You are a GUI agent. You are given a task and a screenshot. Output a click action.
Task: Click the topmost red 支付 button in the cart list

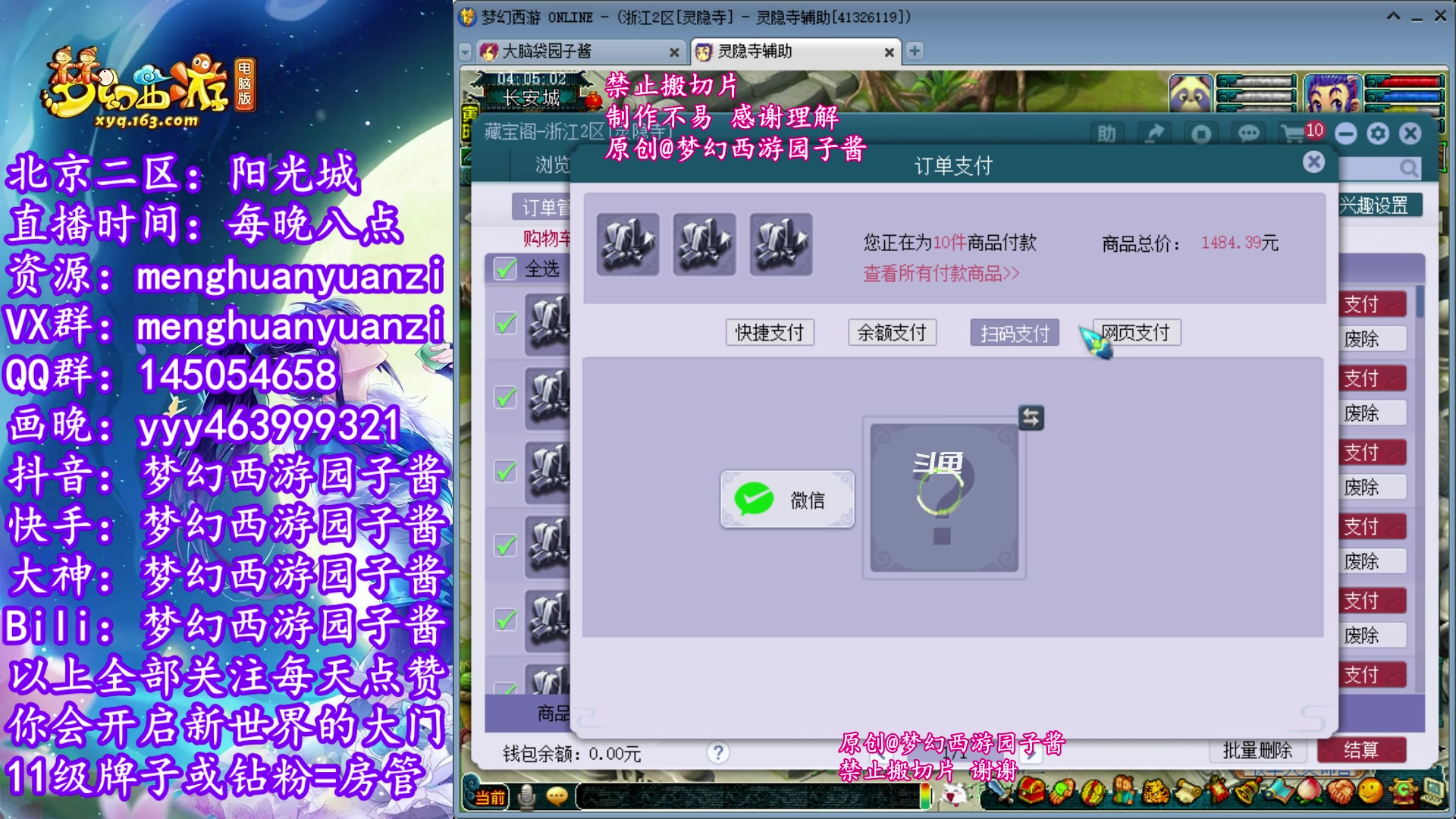coord(1373,304)
